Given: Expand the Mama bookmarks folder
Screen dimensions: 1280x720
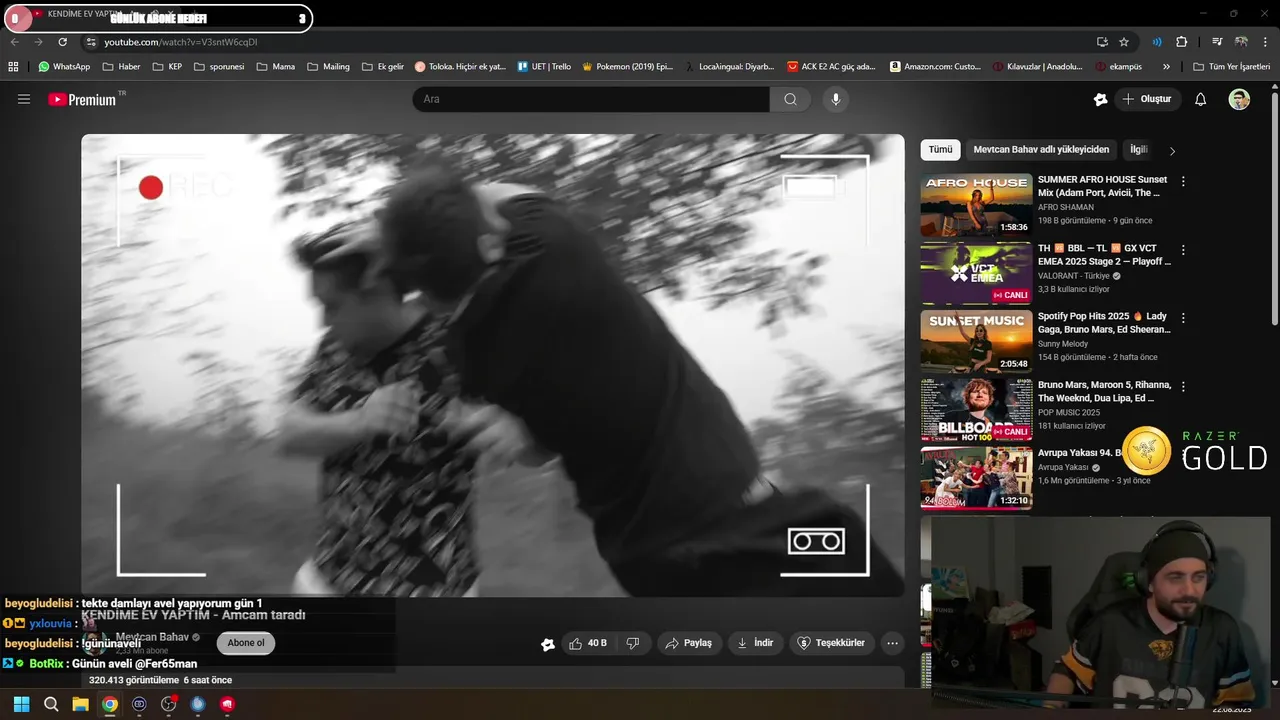Looking at the screenshot, I should (x=275, y=67).
